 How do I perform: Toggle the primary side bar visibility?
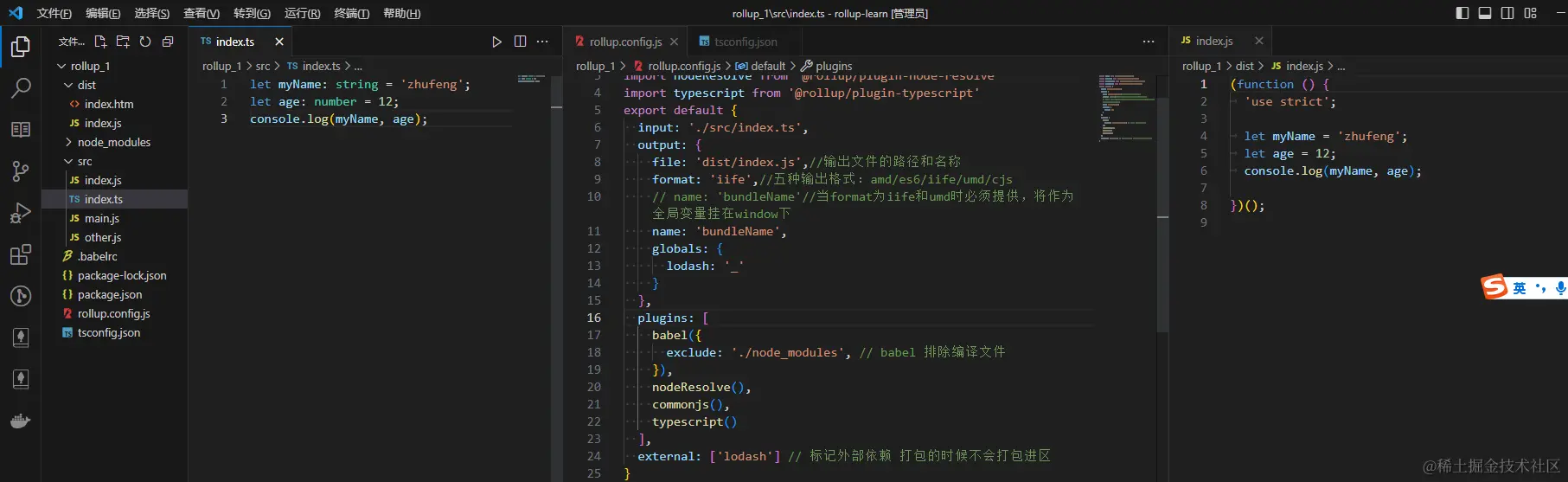1462,13
